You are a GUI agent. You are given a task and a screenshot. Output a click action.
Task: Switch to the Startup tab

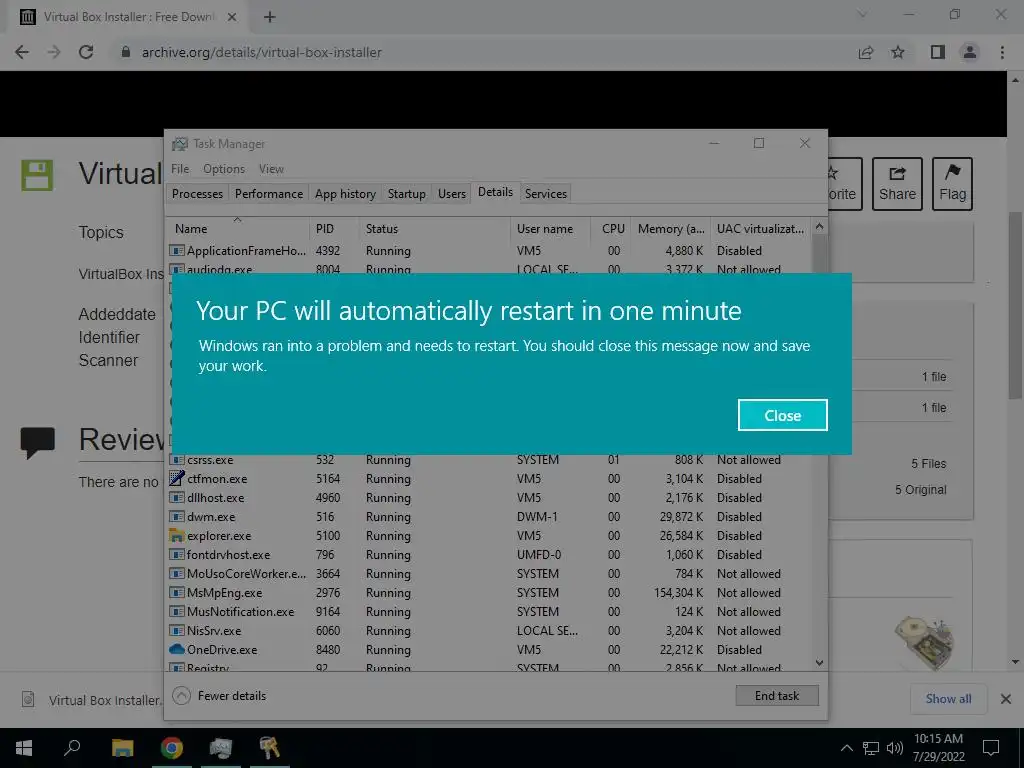tap(406, 193)
